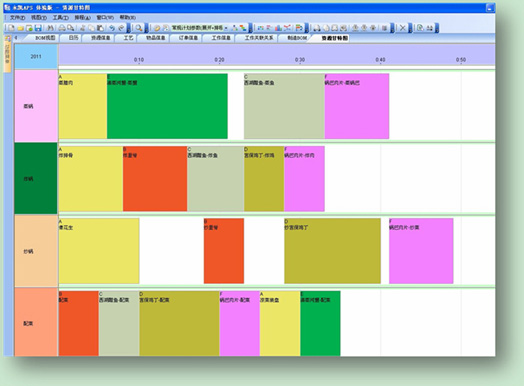Click the 0:30 mark on the time ruler

pyautogui.click(x=300, y=60)
